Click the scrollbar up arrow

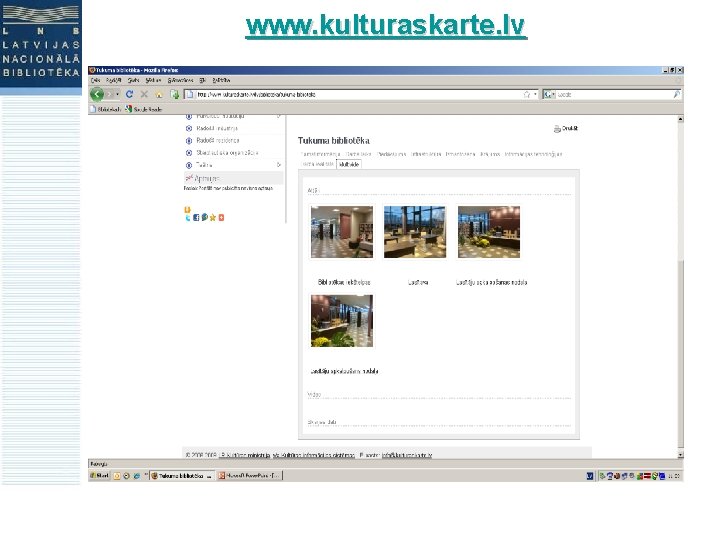(x=680, y=119)
